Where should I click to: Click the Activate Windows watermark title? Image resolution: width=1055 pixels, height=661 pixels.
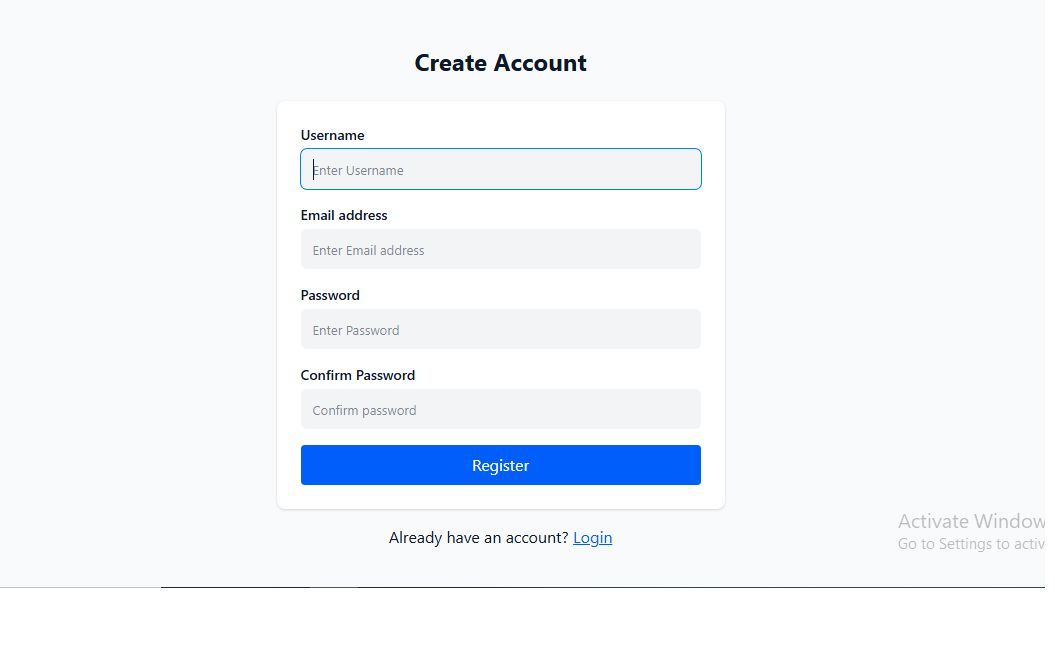(x=970, y=521)
